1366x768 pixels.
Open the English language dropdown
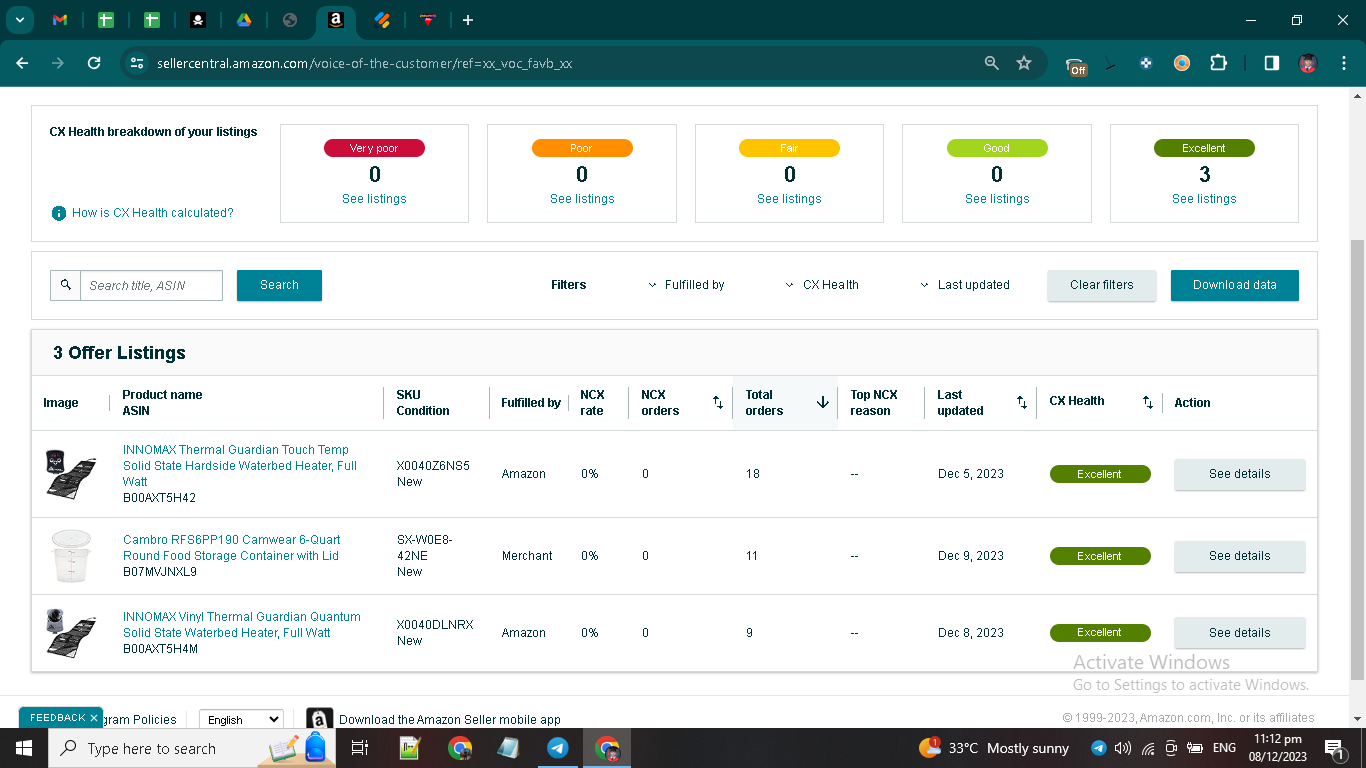coord(241,720)
